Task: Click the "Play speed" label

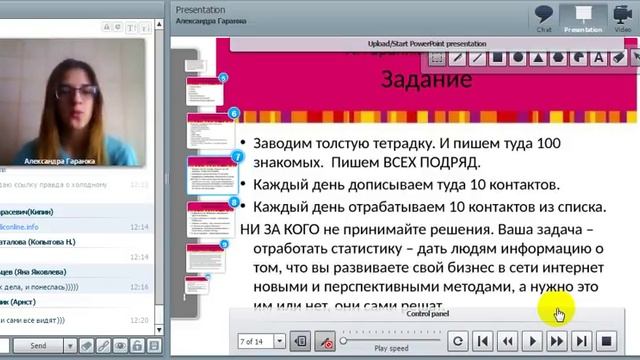Action: pyautogui.click(x=391, y=349)
